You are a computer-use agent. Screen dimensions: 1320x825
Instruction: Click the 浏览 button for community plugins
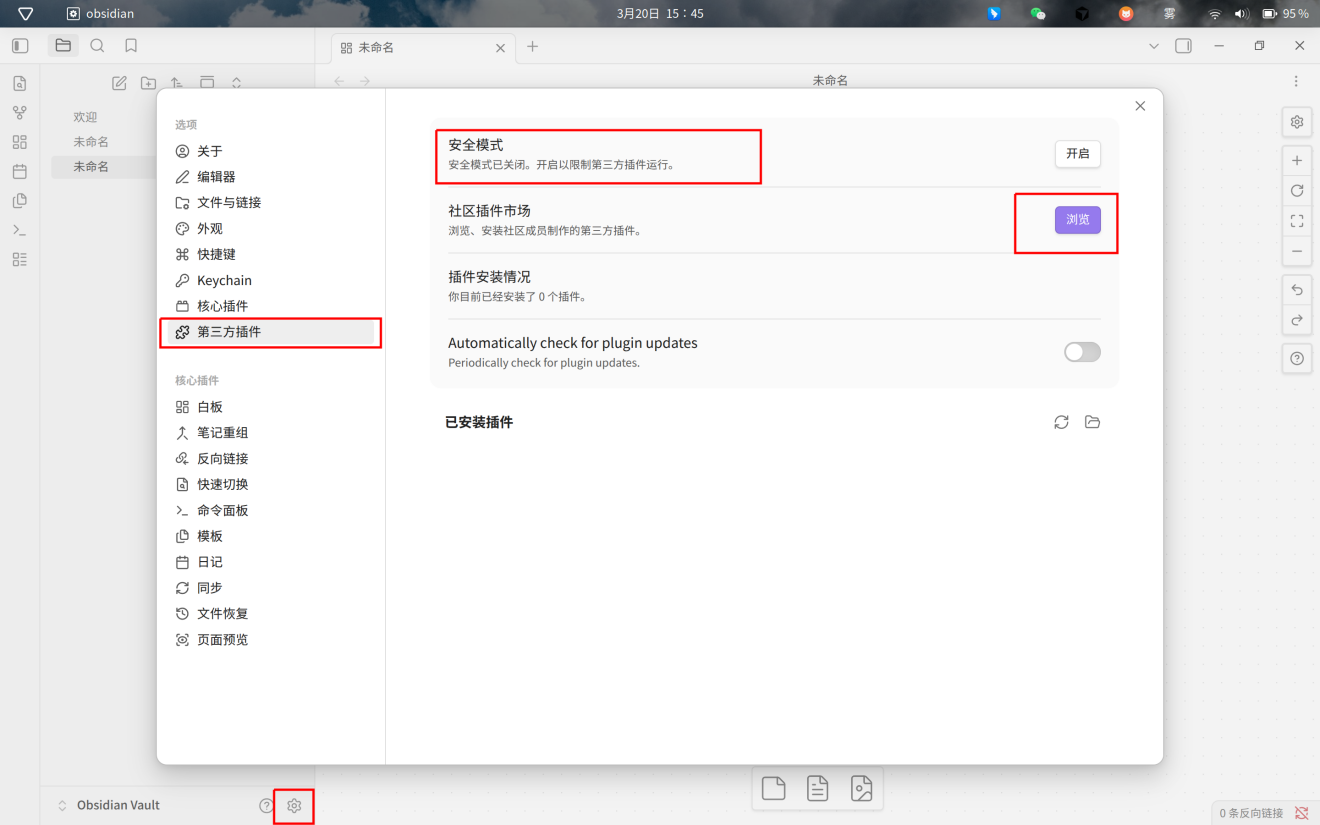1078,220
